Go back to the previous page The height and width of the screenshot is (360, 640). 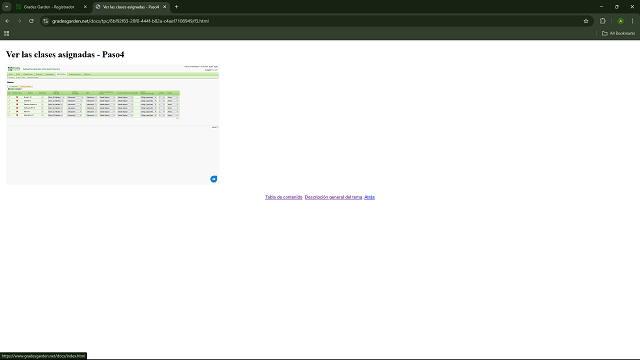tap(7, 21)
